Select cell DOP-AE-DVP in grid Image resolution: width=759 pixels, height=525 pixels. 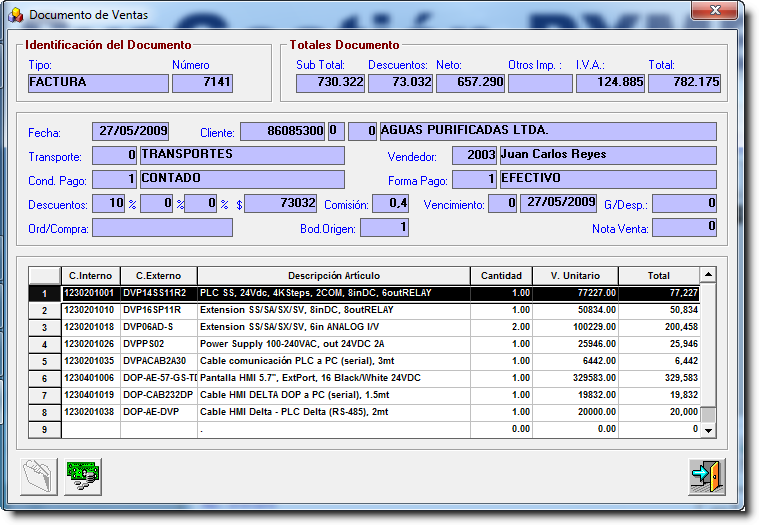click(x=159, y=412)
